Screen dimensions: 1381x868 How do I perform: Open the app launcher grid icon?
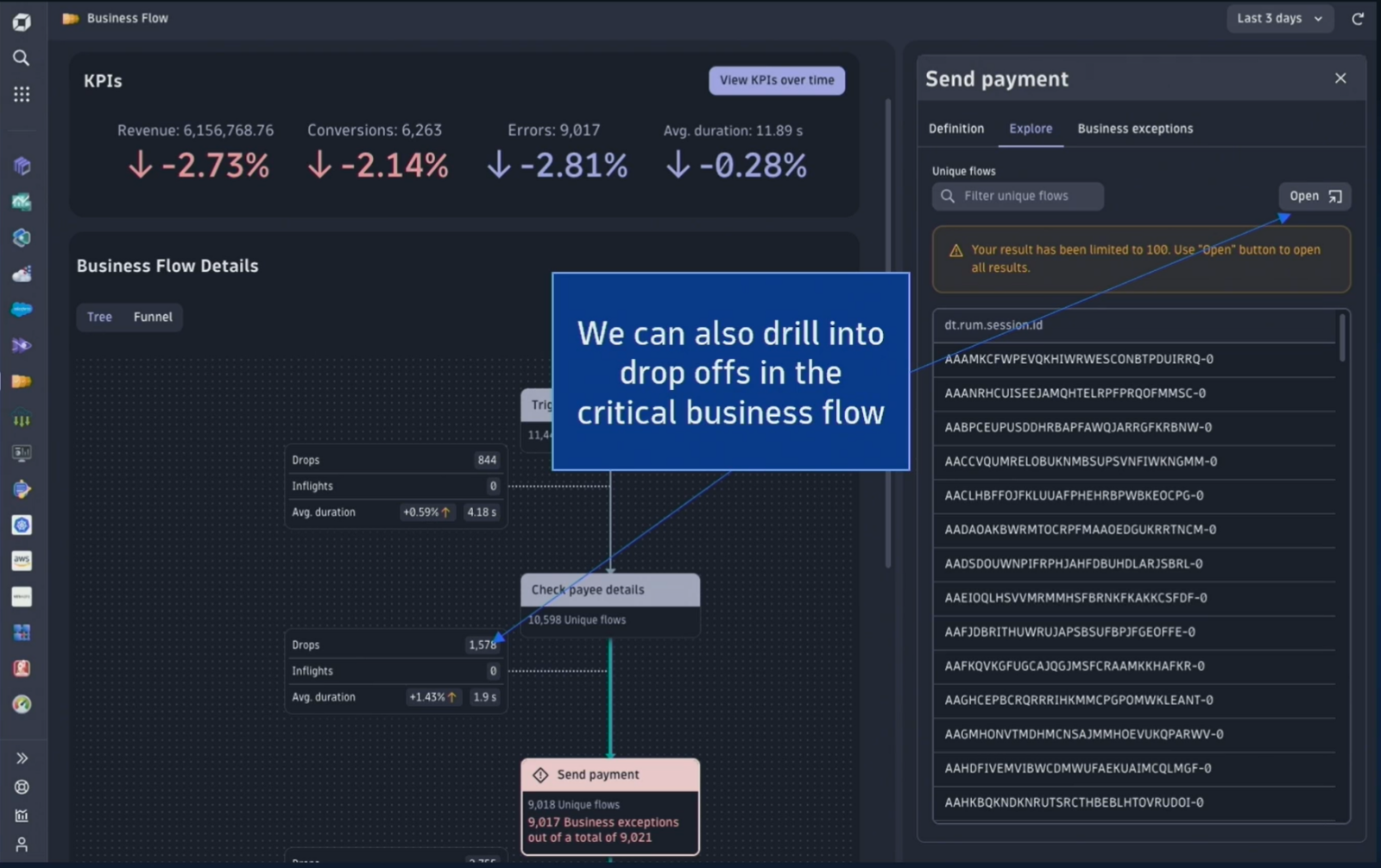pyautogui.click(x=22, y=94)
